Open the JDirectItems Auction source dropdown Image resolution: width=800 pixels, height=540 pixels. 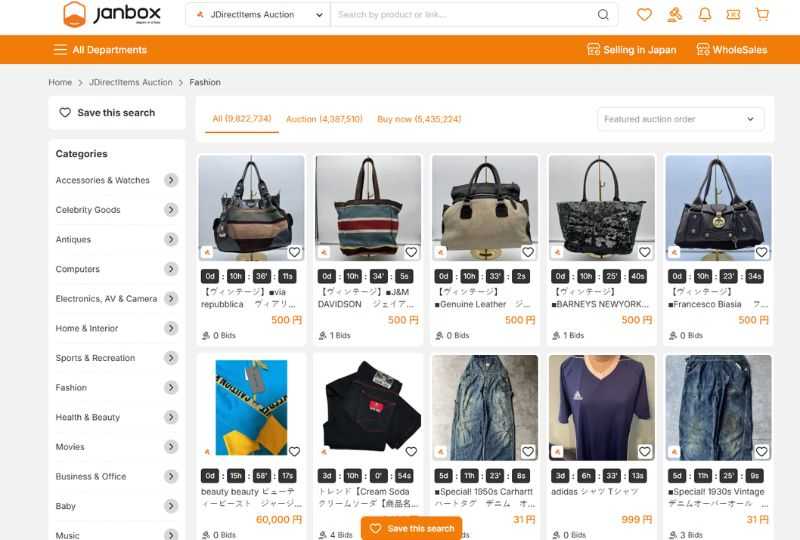pyautogui.click(x=259, y=15)
